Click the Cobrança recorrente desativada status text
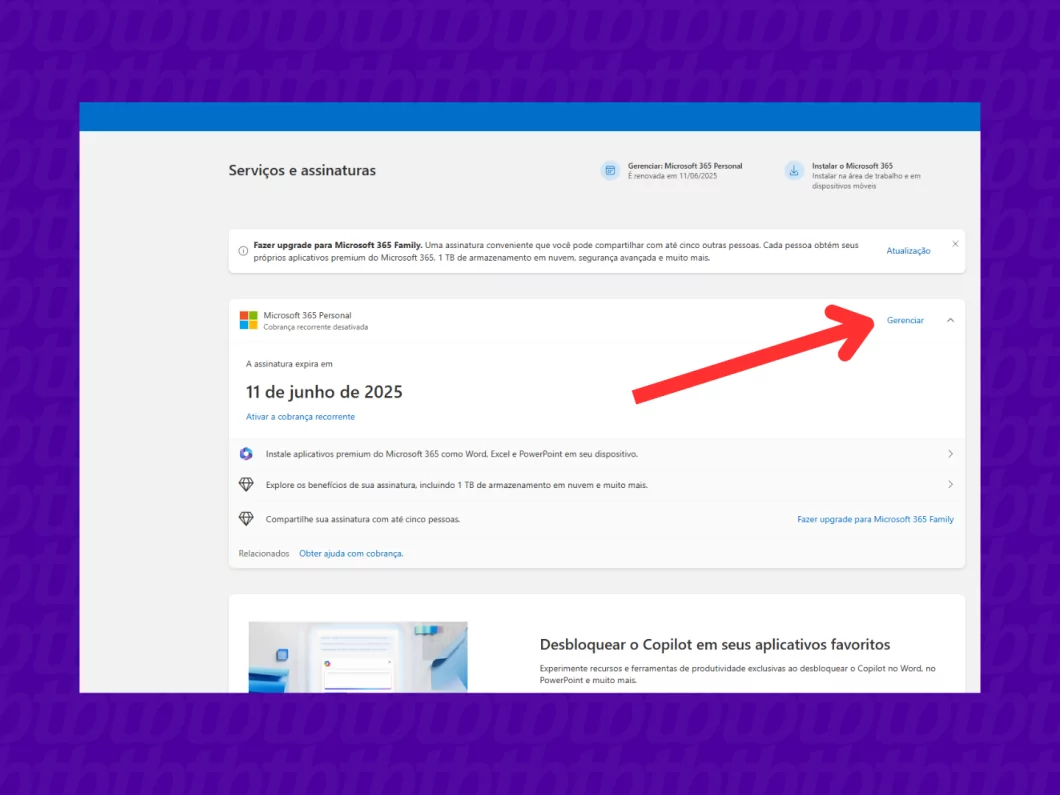1060x795 pixels. coord(316,327)
